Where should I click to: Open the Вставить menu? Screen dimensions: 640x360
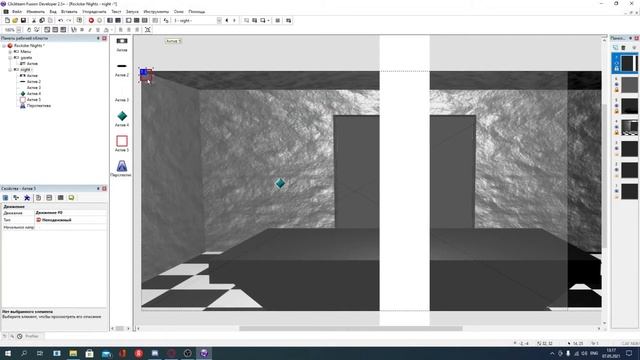pos(69,12)
